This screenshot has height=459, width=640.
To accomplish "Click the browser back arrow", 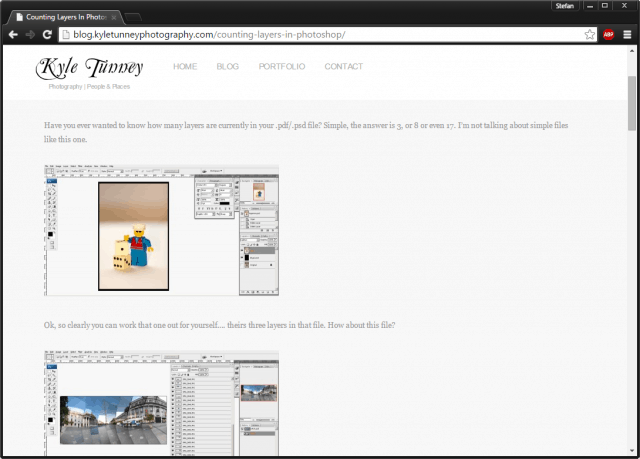I will (13, 35).
